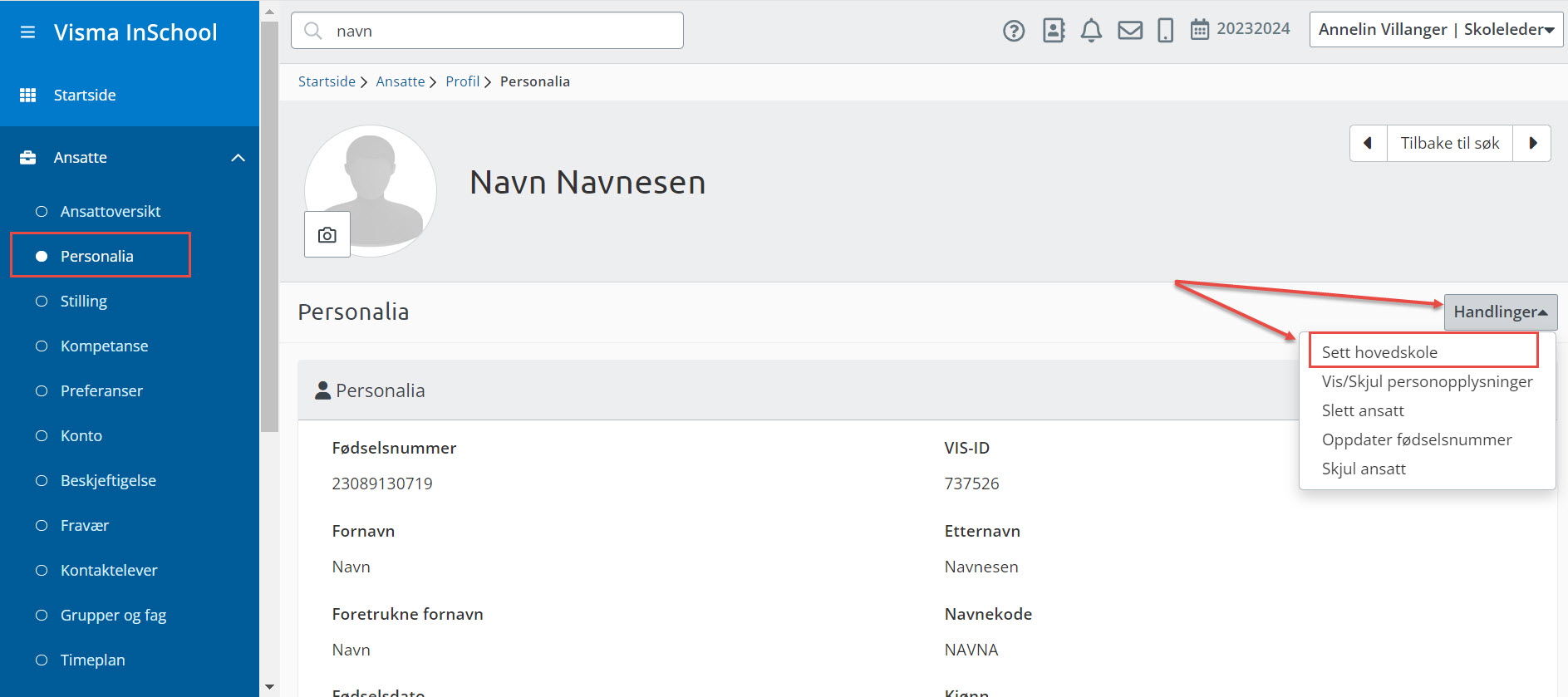Viewport: 1568px width, 697px height.
Task: Open Timeplan in the sidebar
Action: point(92,660)
